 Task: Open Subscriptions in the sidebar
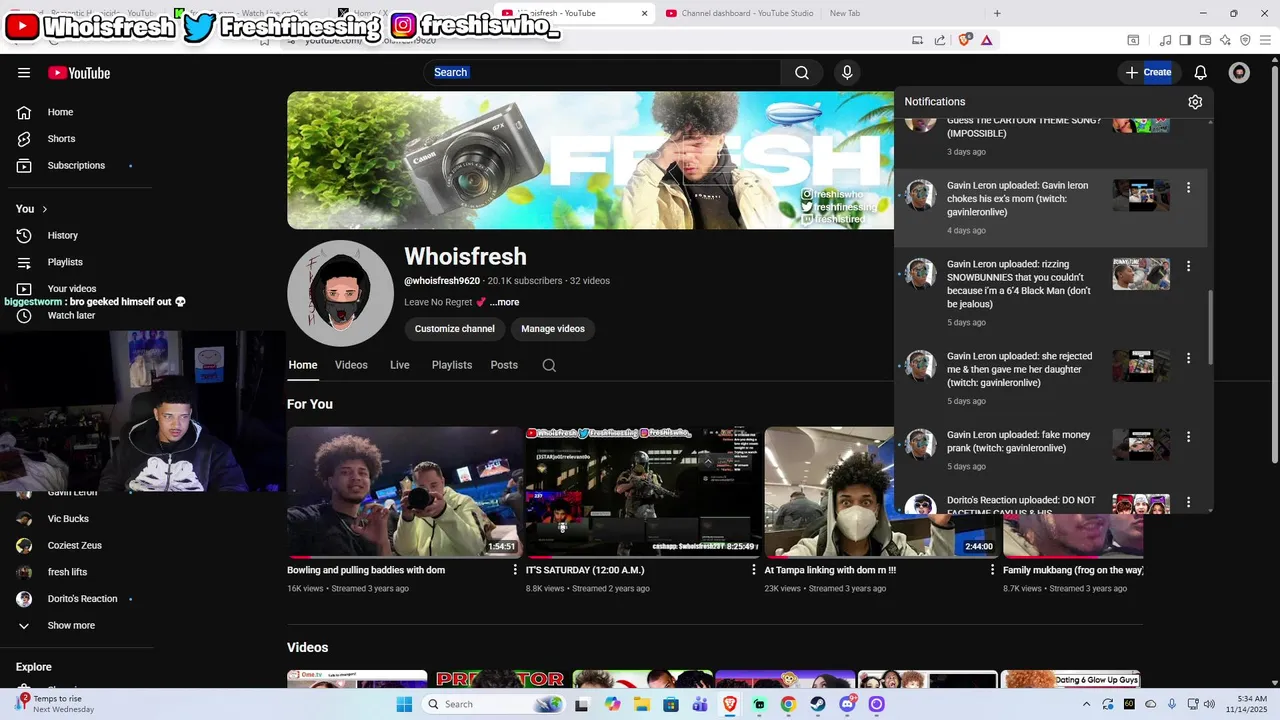[76, 166]
